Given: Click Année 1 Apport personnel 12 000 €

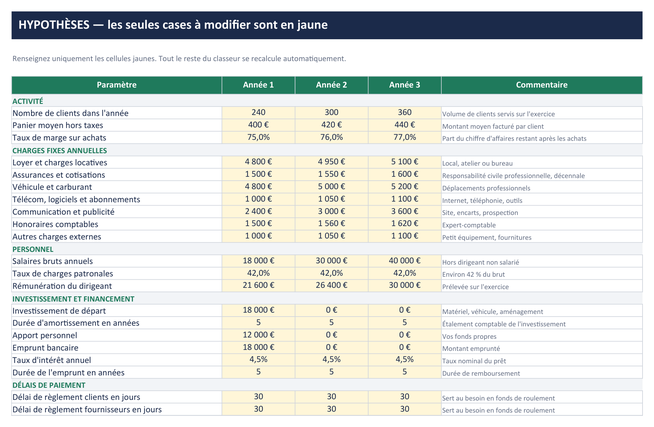Looking at the screenshot, I should click(258, 335).
